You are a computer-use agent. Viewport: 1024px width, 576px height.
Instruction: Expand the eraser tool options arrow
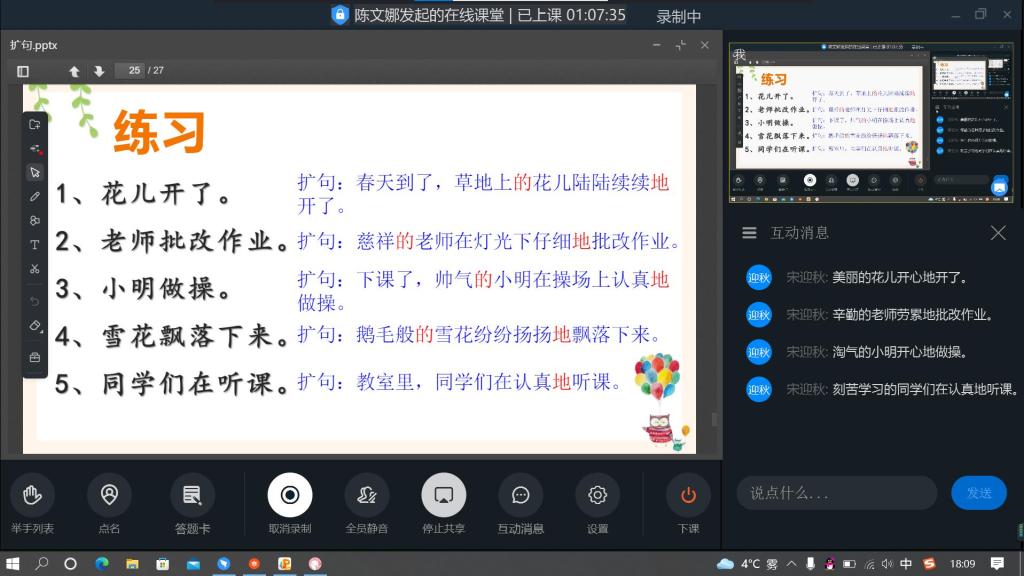pyautogui.click(x=41, y=333)
